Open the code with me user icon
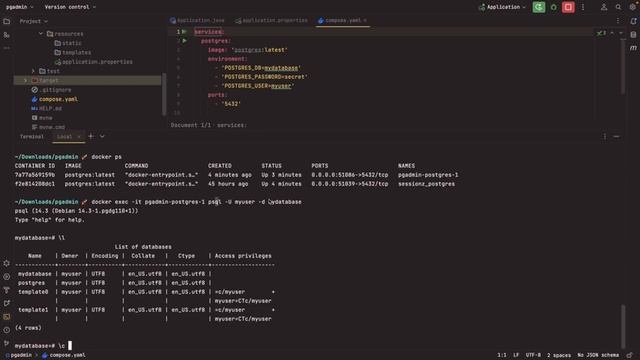The width and height of the screenshot is (640, 360). pyautogui.click(x=604, y=7)
